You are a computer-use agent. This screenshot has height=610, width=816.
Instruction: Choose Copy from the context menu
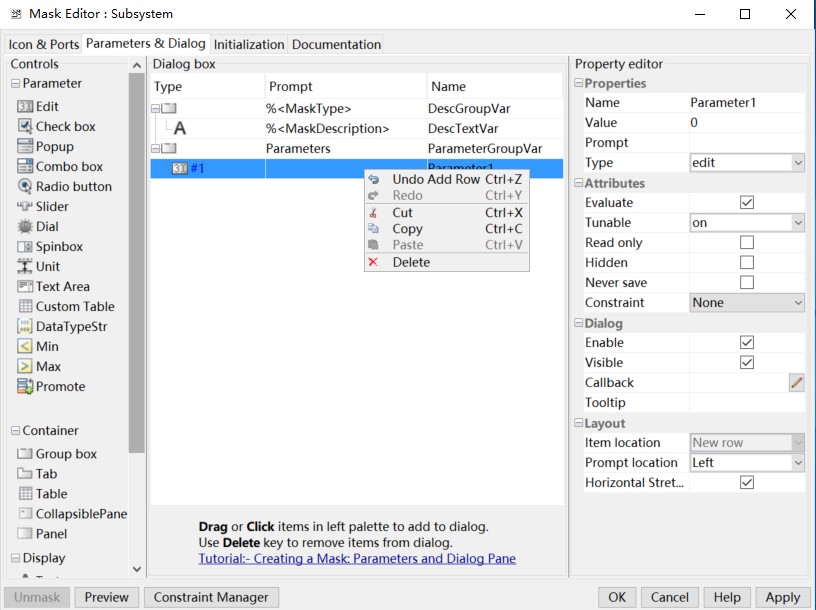pos(447,228)
